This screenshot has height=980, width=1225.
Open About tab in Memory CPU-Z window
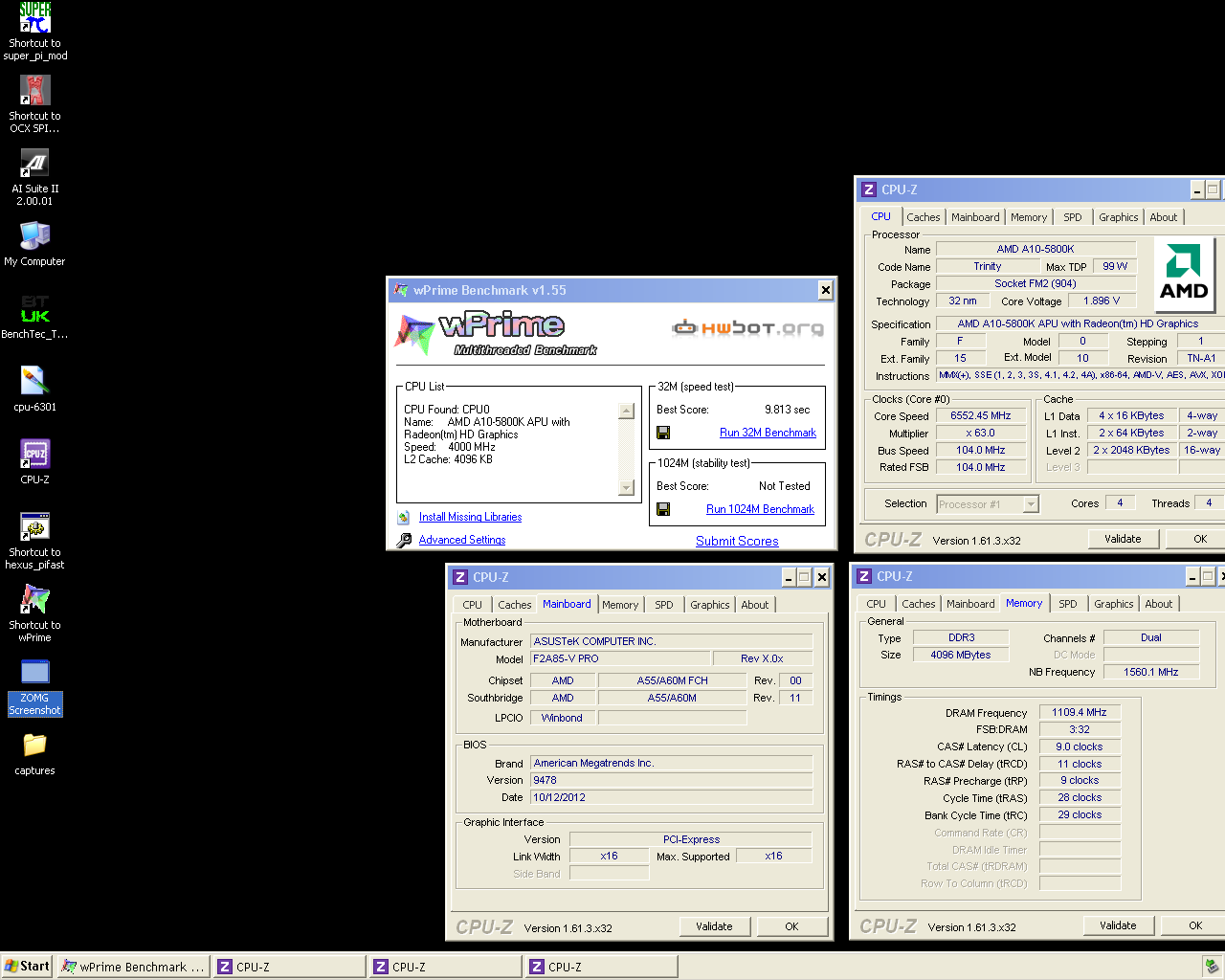1159,604
